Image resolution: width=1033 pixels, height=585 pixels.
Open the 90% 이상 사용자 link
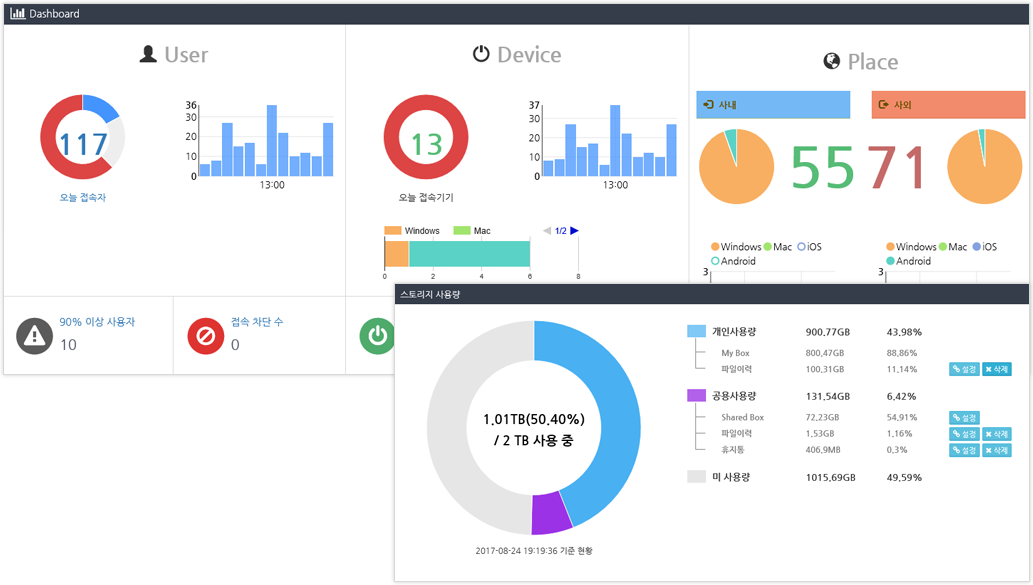tap(97, 322)
